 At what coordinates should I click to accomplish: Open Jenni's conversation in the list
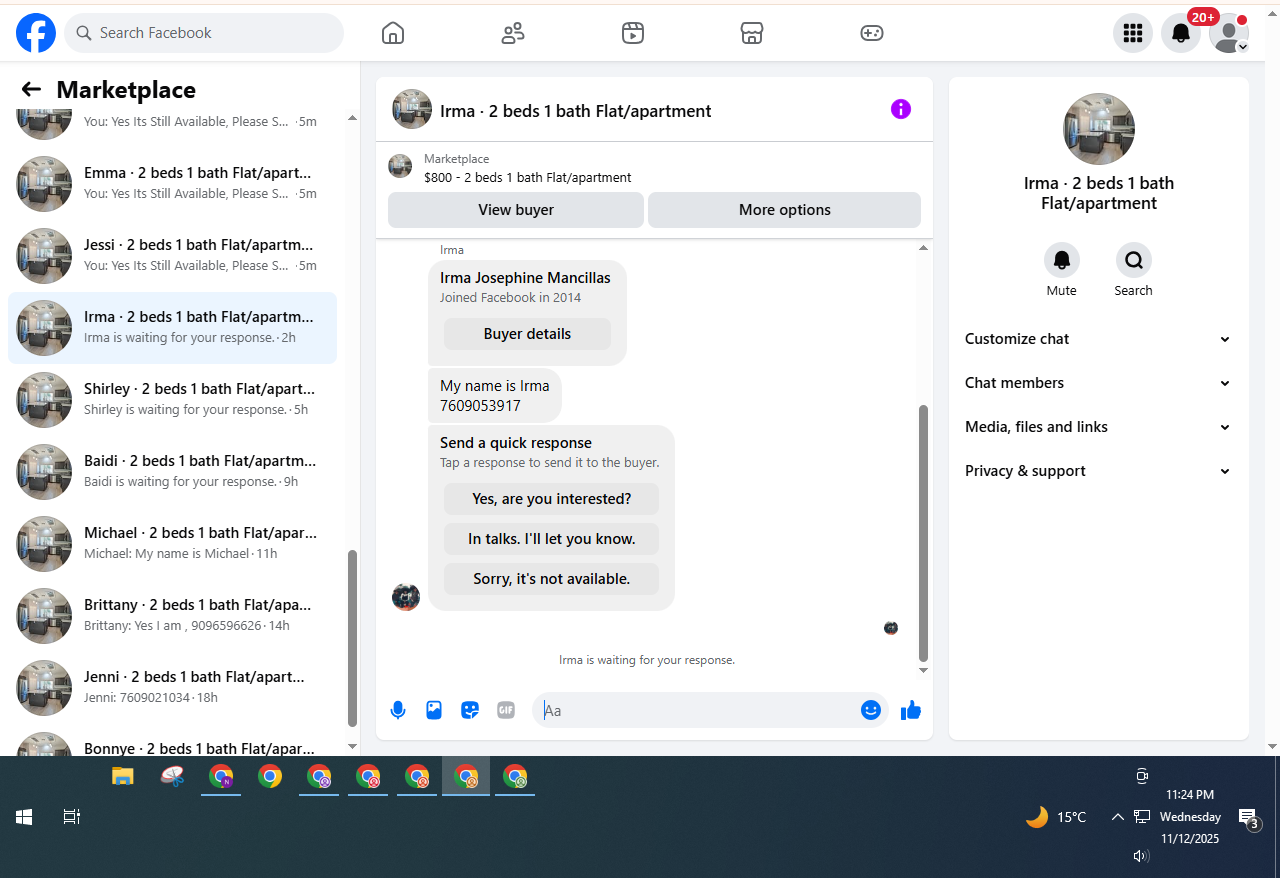point(172,688)
